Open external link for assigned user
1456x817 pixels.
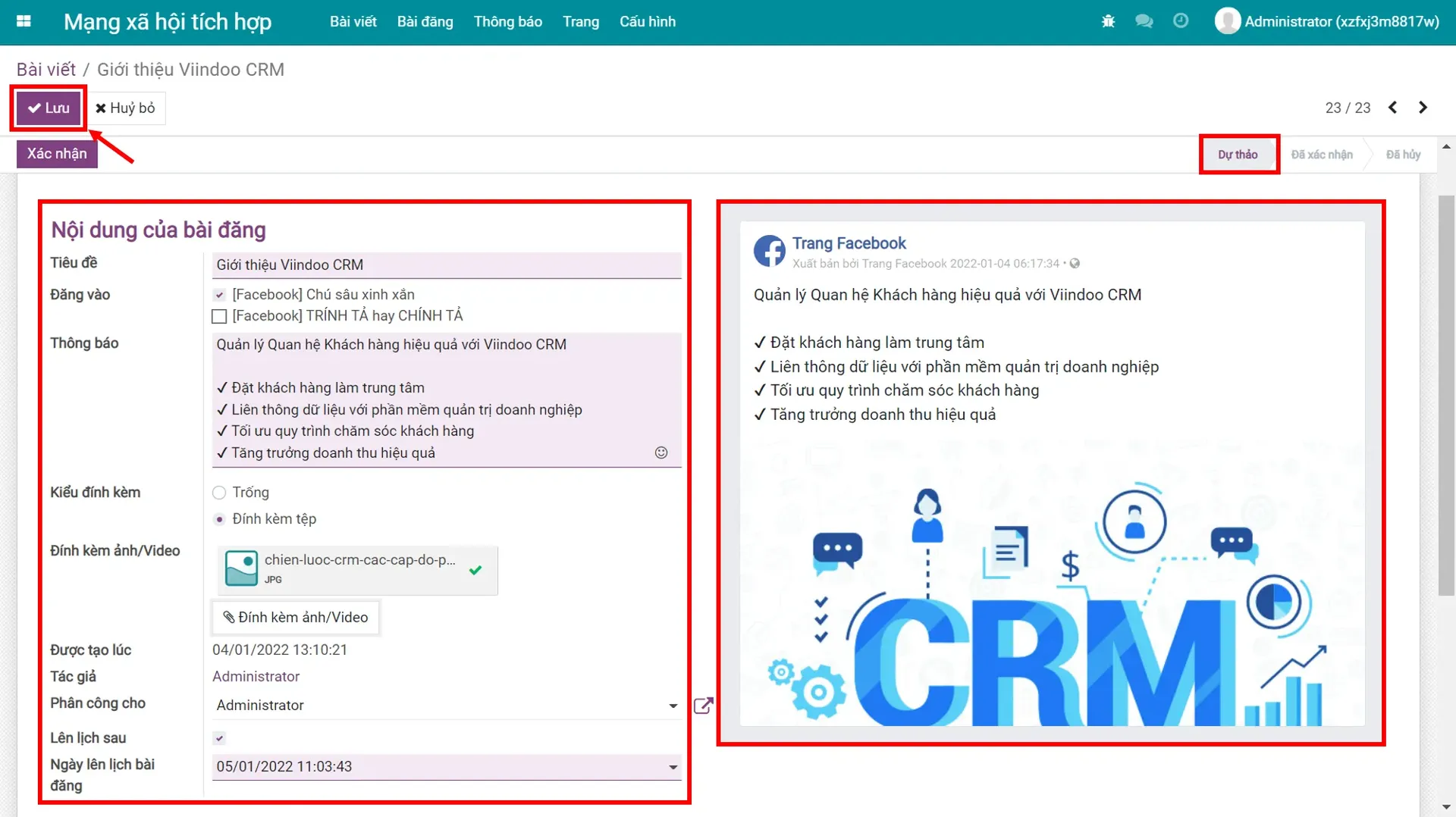pos(703,706)
